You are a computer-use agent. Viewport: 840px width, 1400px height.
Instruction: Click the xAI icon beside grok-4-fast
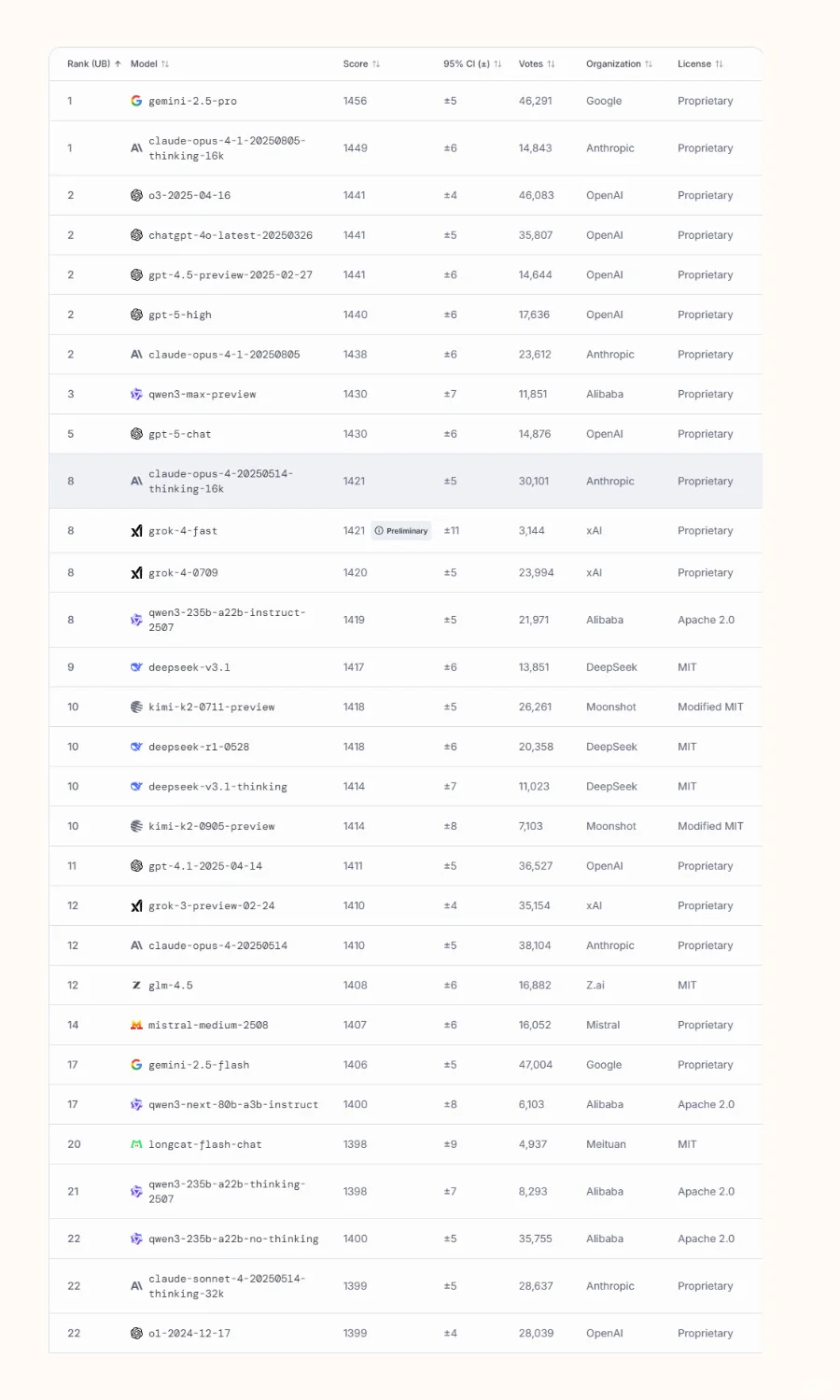pos(136,531)
